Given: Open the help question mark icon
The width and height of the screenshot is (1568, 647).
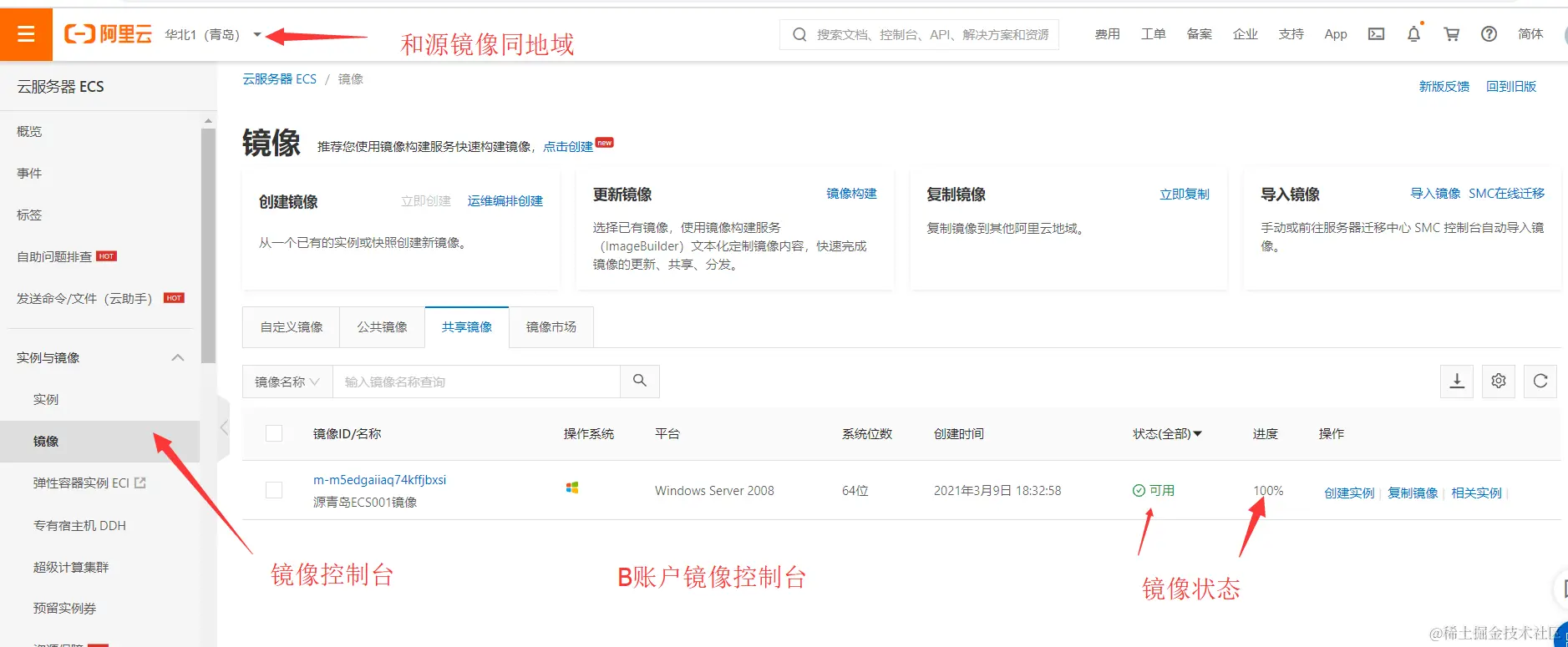Looking at the screenshot, I should pyautogui.click(x=1489, y=34).
